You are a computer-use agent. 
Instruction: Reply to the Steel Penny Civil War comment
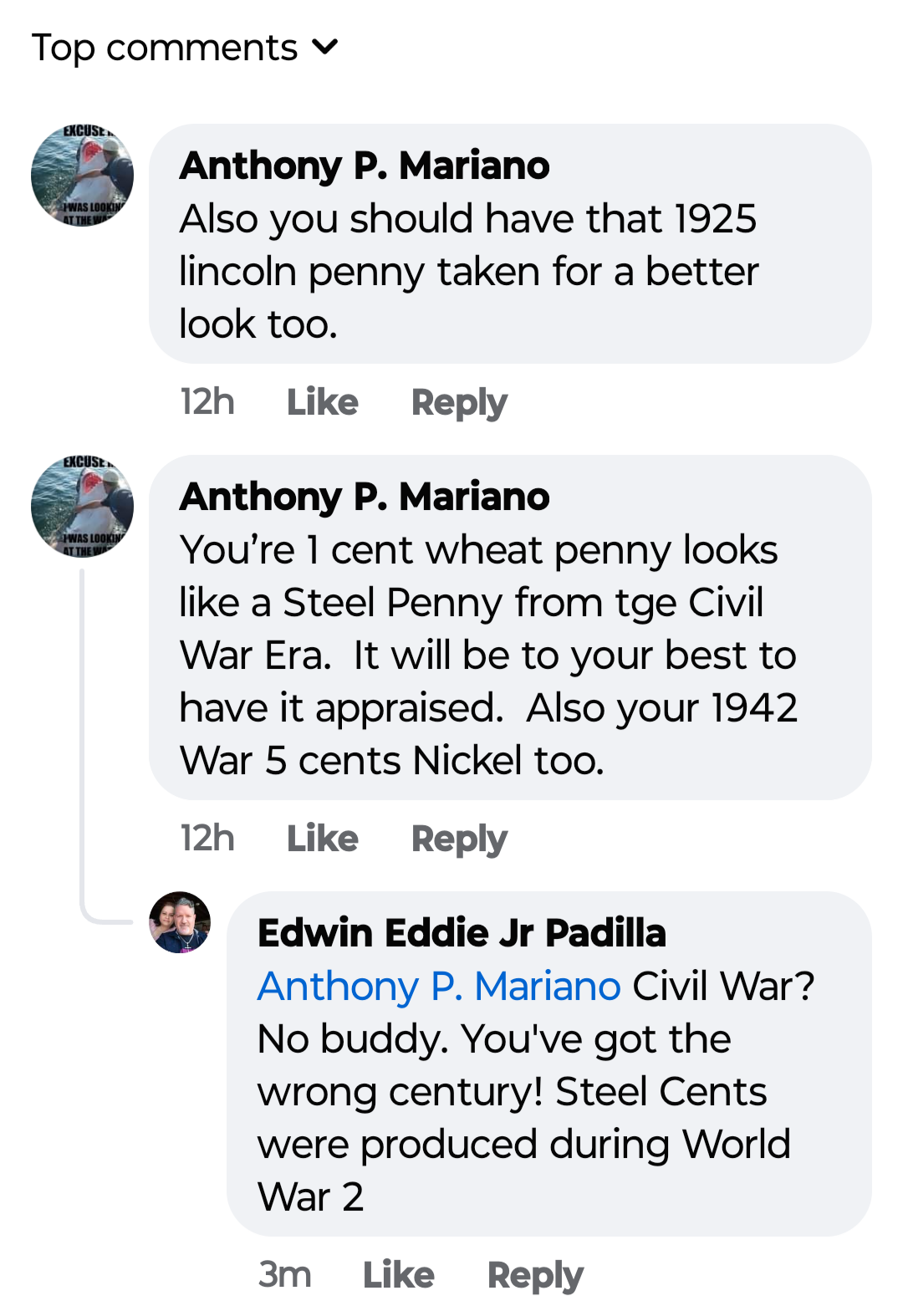tap(459, 839)
